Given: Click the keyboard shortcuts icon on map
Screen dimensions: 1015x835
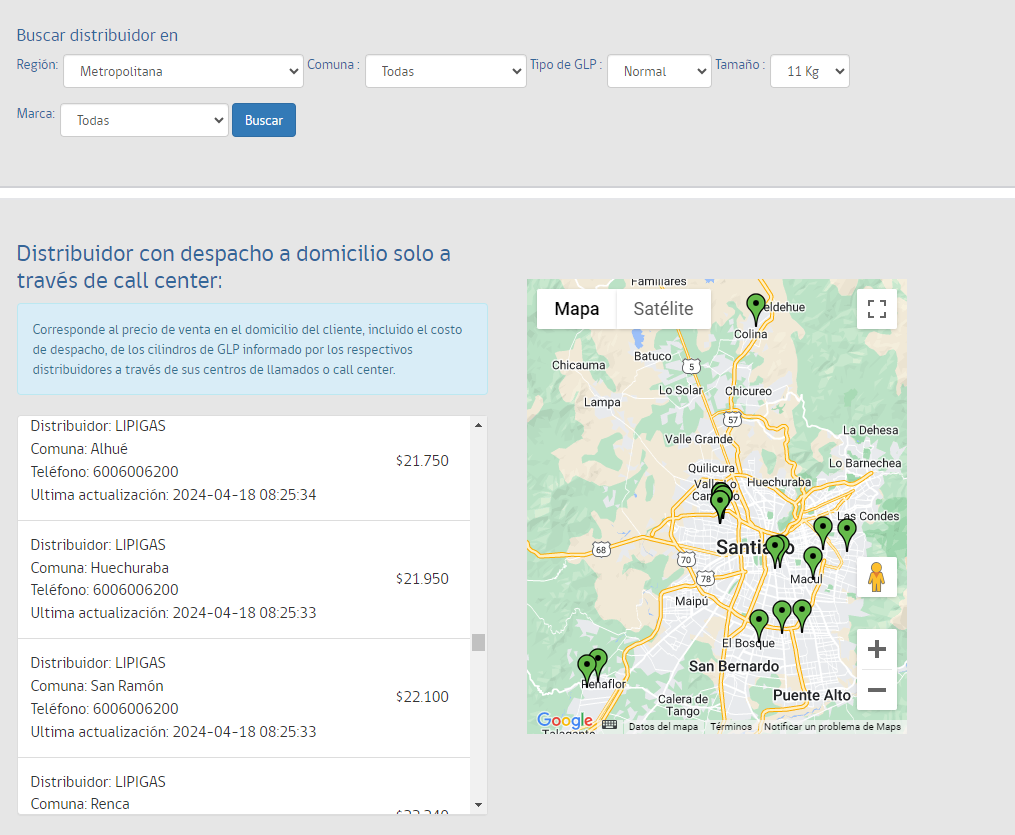Looking at the screenshot, I should point(609,725).
